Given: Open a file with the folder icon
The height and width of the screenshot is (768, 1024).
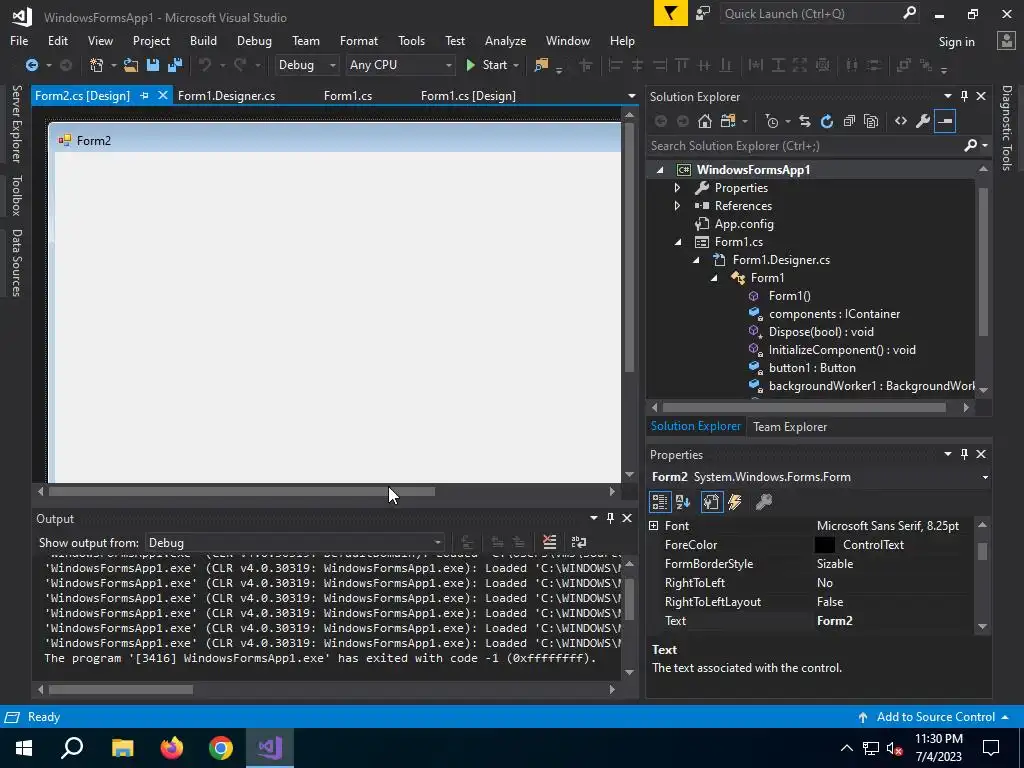Looking at the screenshot, I should [131, 65].
